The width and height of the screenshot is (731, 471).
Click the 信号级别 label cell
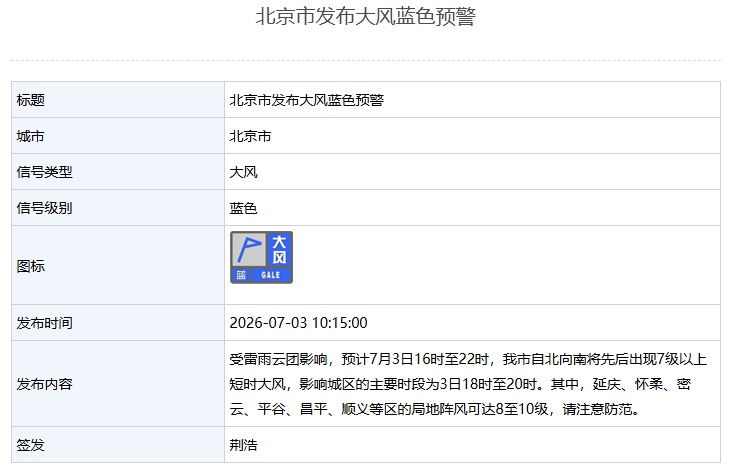coord(118,208)
